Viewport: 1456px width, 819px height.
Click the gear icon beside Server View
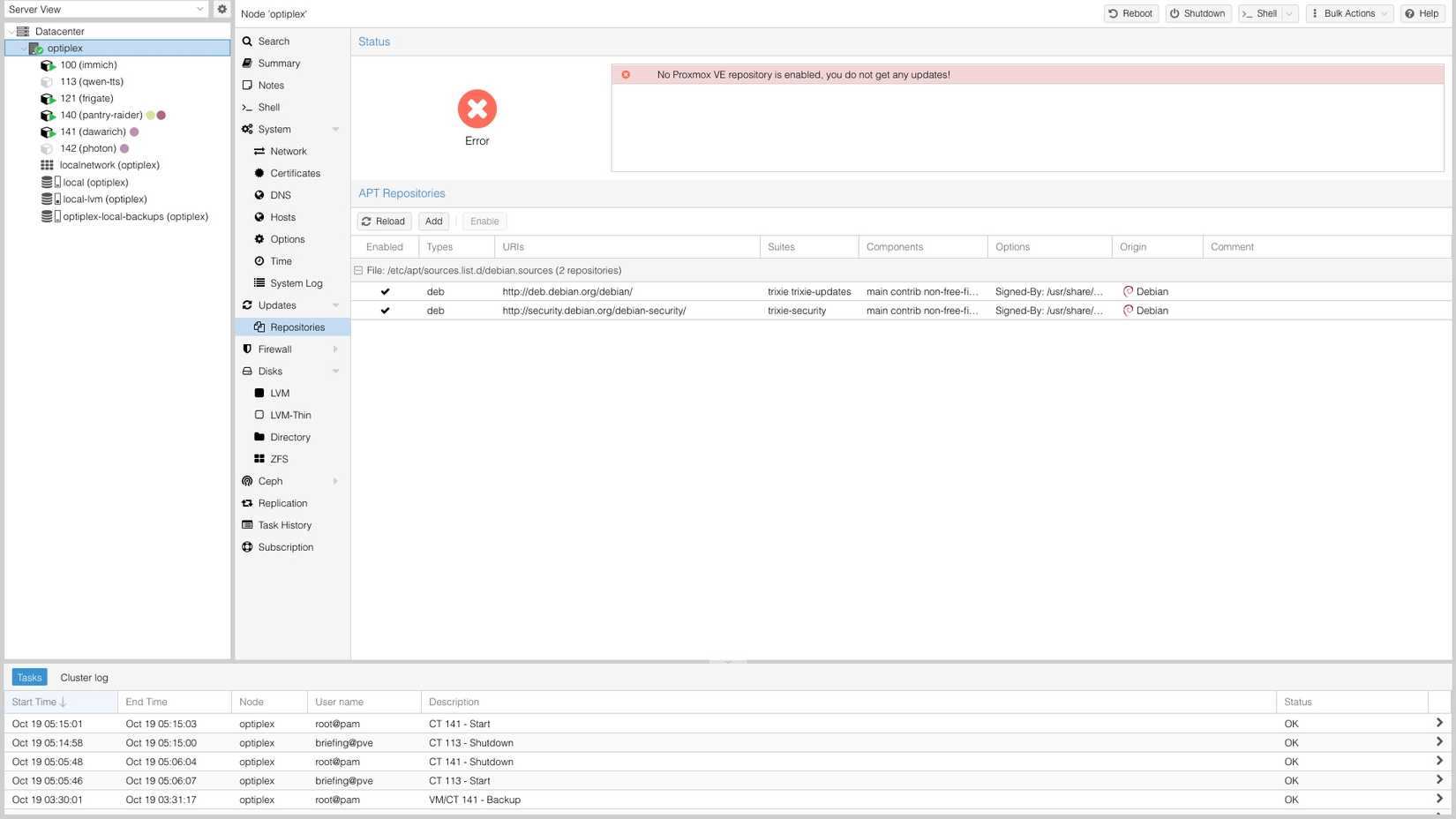[x=221, y=9]
